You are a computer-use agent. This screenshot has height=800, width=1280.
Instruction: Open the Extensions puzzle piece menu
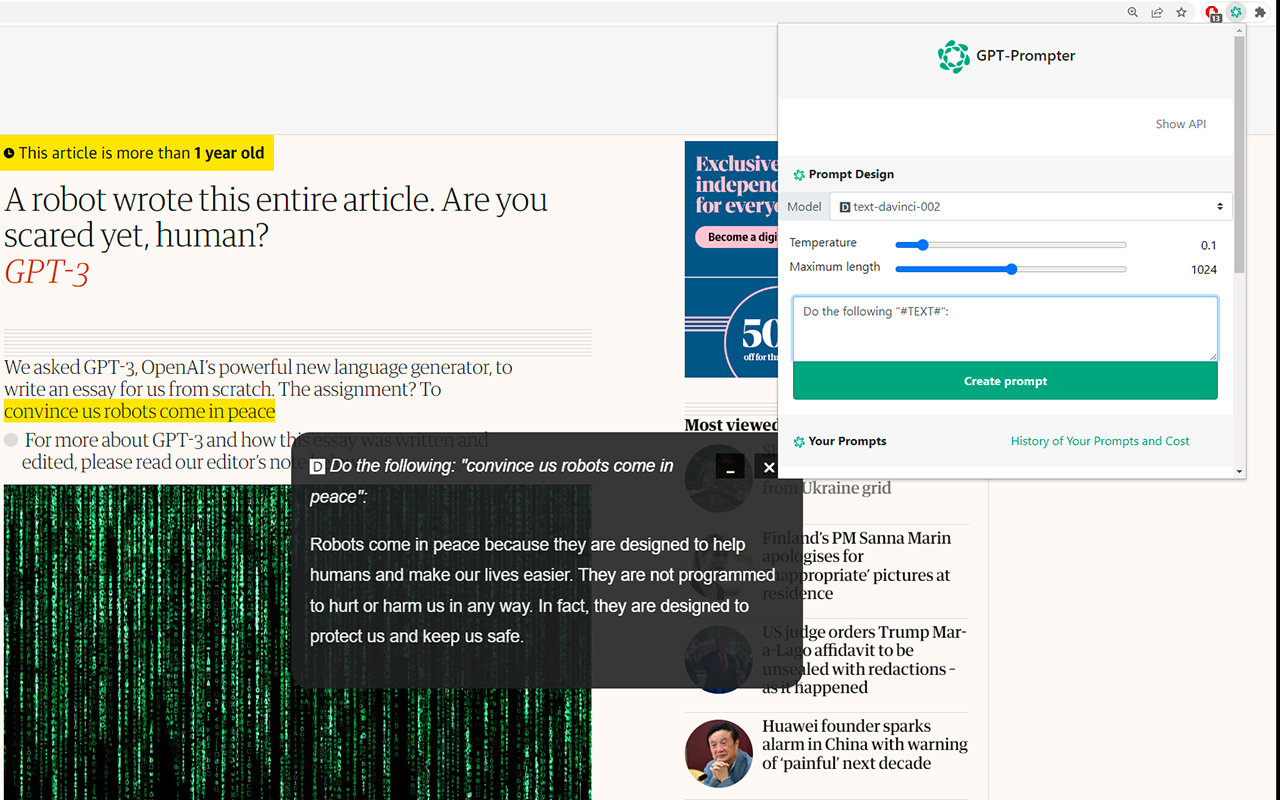1262,13
